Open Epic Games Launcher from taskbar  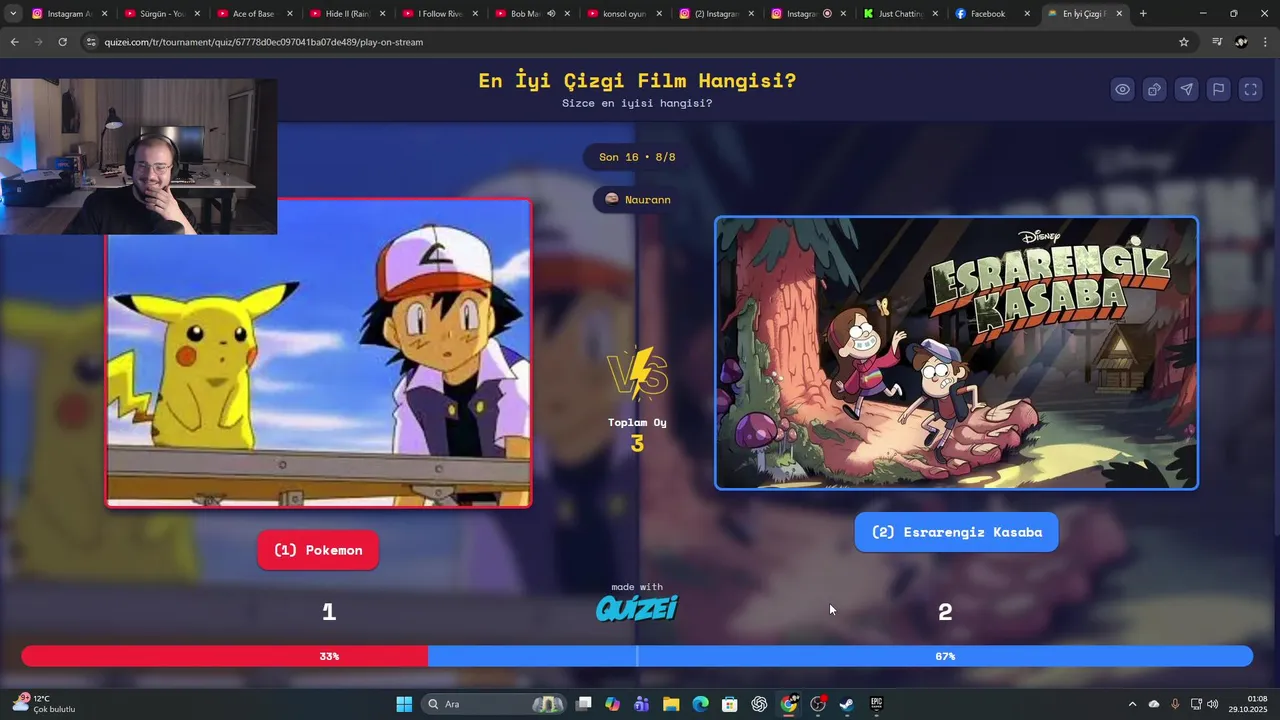pyautogui.click(x=877, y=704)
